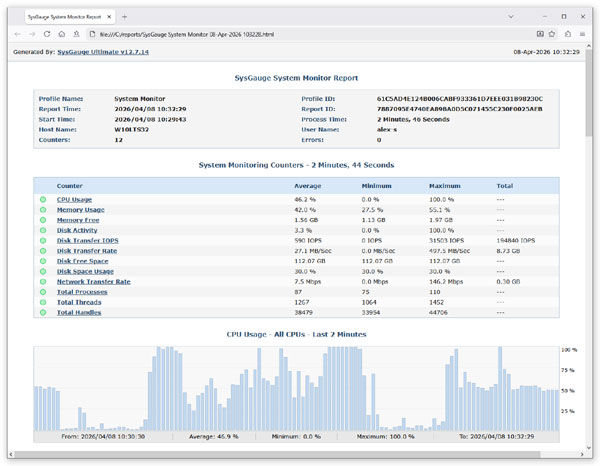The image size is (600, 466).
Task: Click the green status icon for Disk Transfer IOPS
Action: [43, 241]
